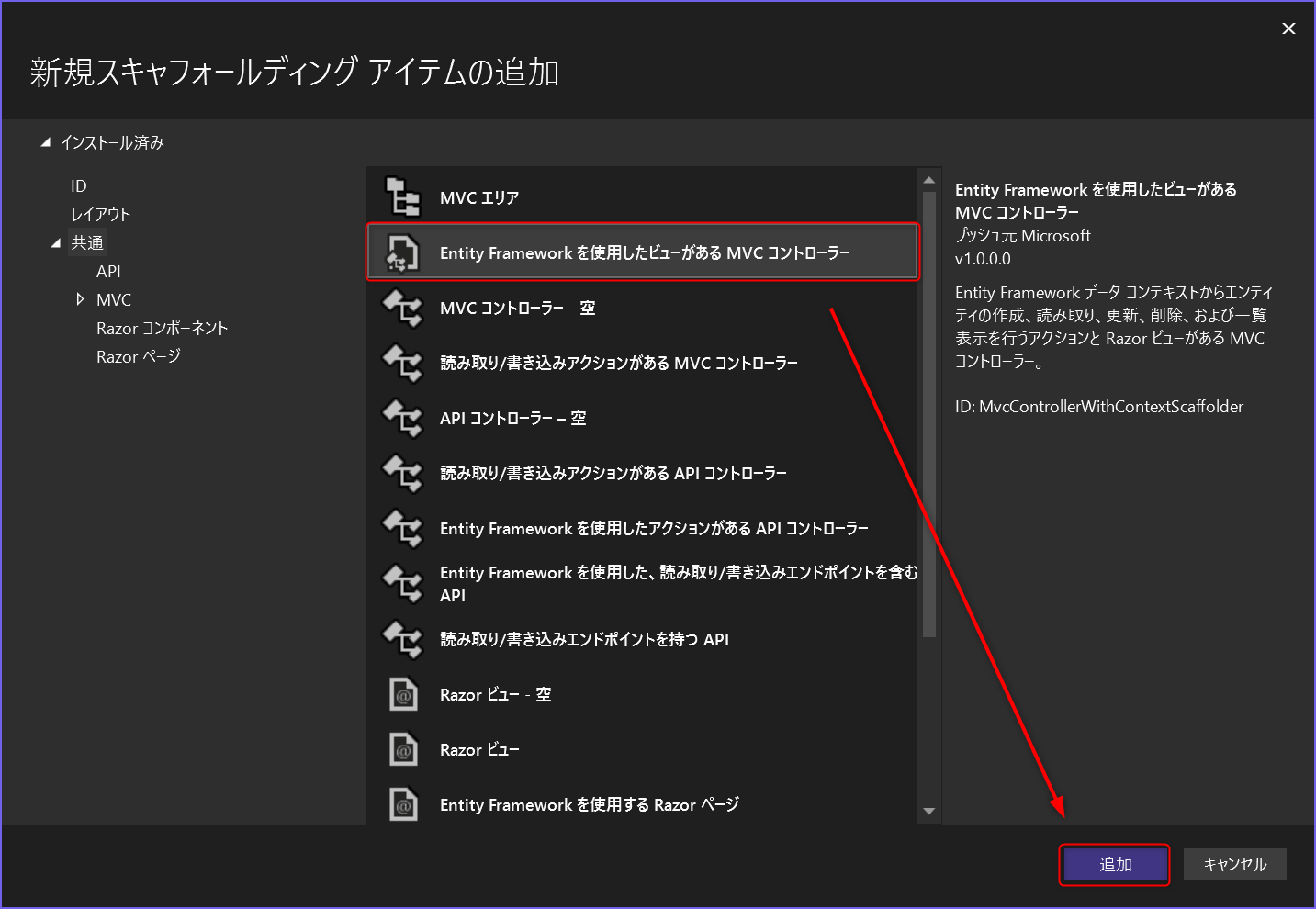This screenshot has width=1316, height=909.
Task: Click the キャンセル button
Action: point(1234,864)
